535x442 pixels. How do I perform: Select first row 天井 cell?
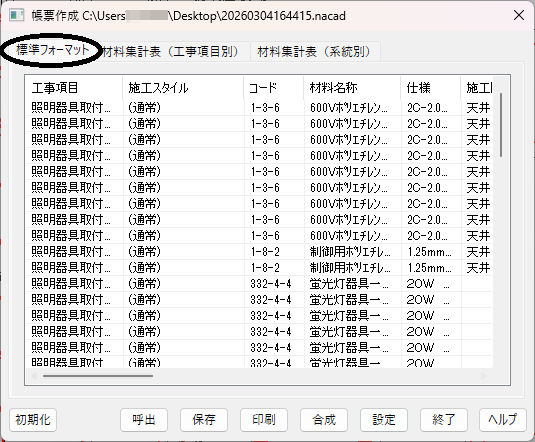(x=478, y=108)
